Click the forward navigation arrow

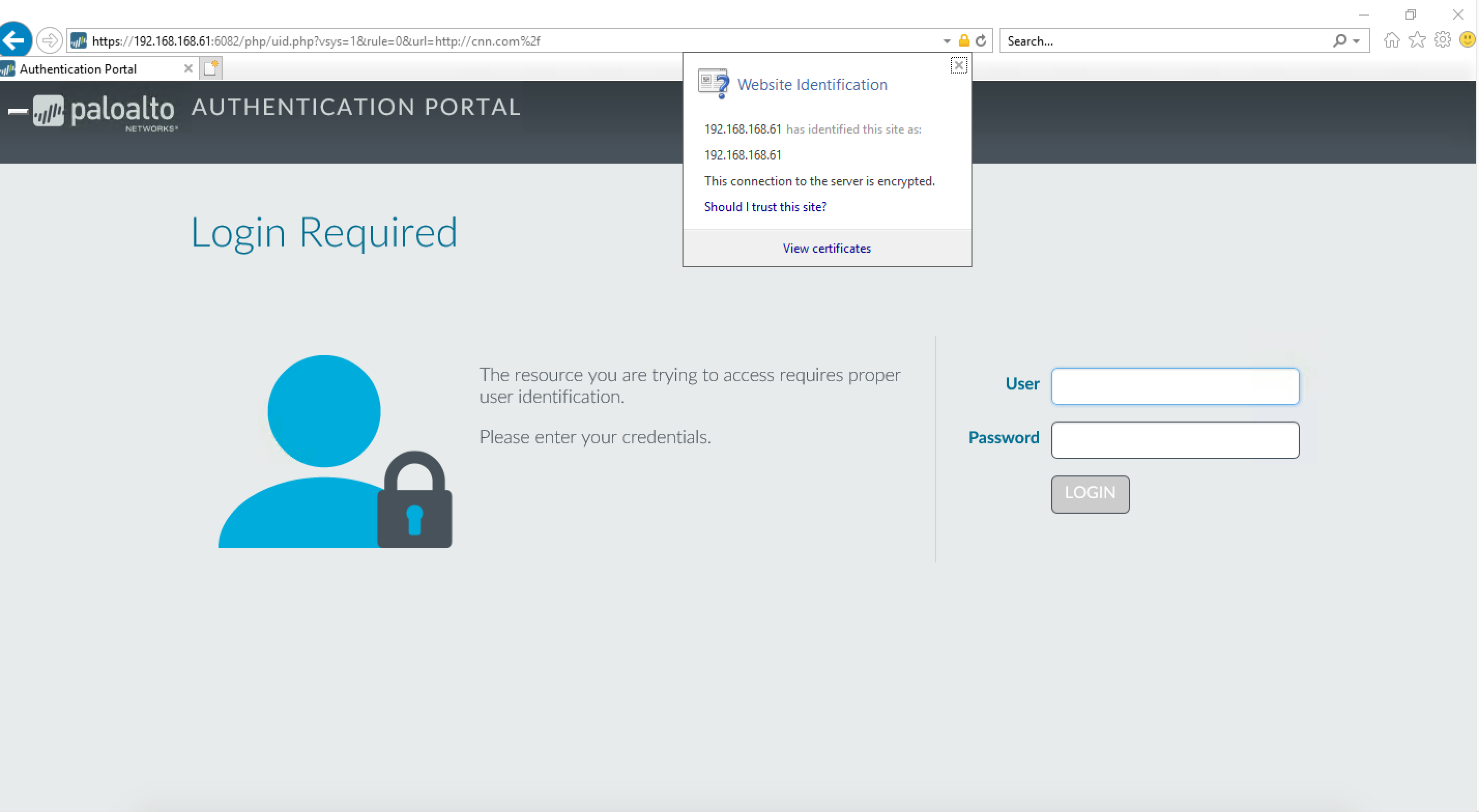(x=49, y=41)
